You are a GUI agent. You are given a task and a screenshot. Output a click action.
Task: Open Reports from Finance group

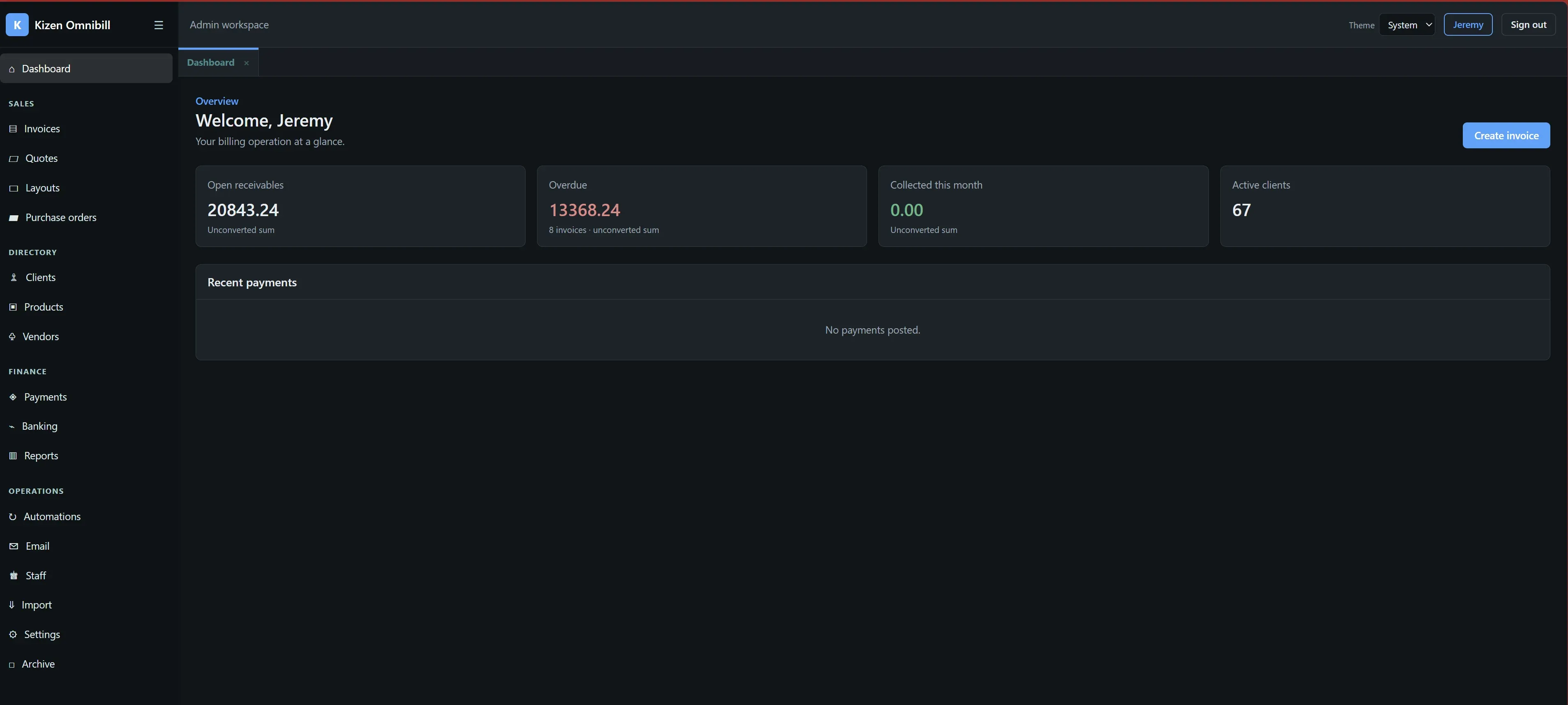86,456
